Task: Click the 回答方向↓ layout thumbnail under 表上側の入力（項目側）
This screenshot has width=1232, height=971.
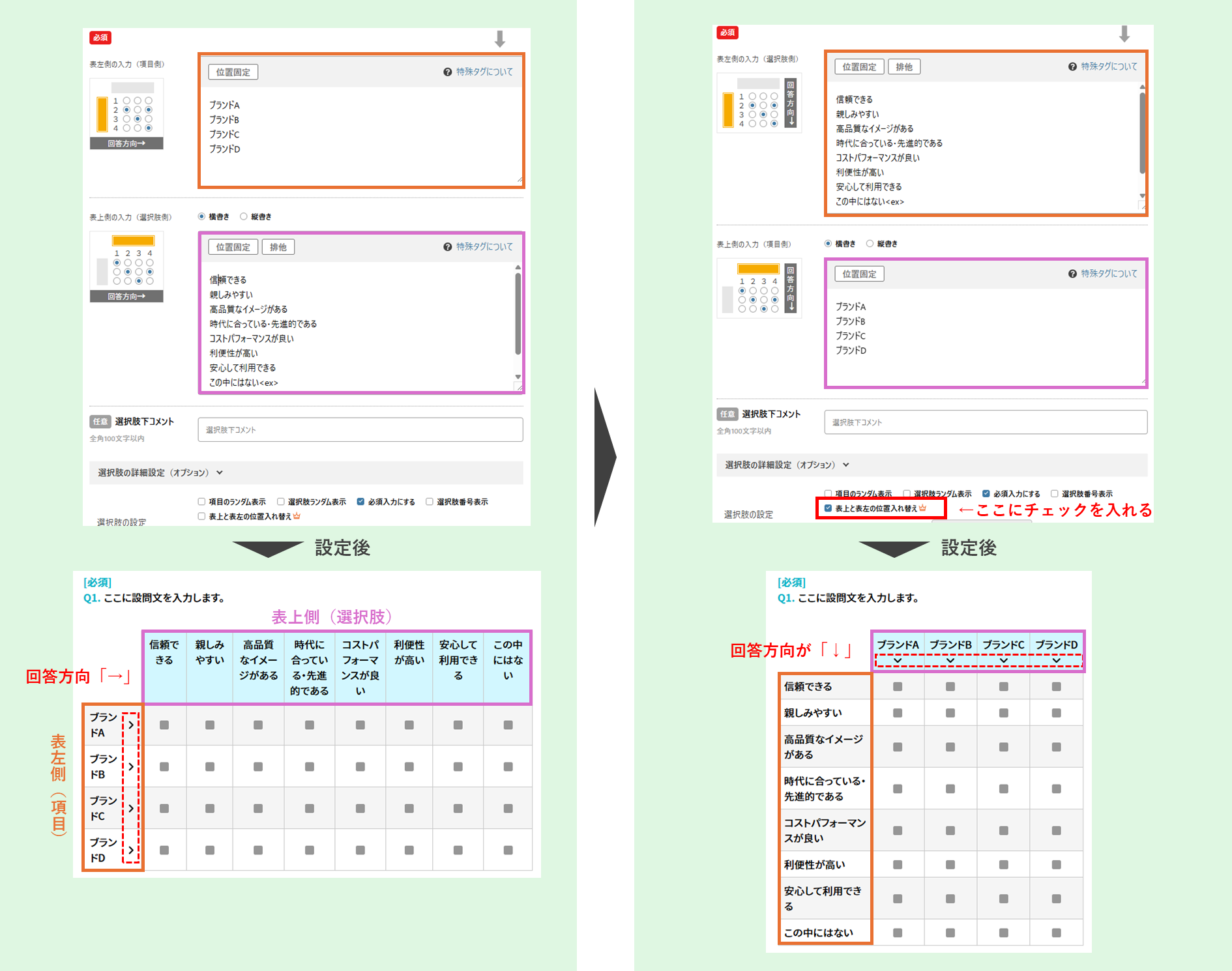Action: pos(759,289)
